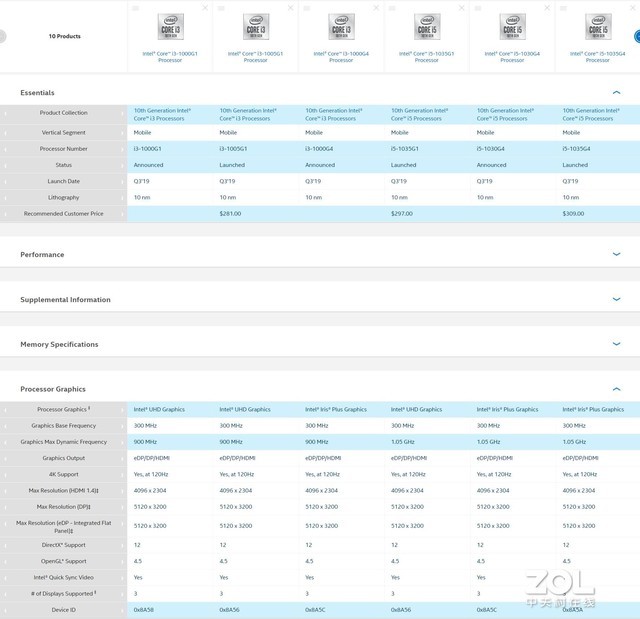Open the Intel Core i3-1005G1 Processor link
The width and height of the screenshot is (640, 619).
coord(256,57)
